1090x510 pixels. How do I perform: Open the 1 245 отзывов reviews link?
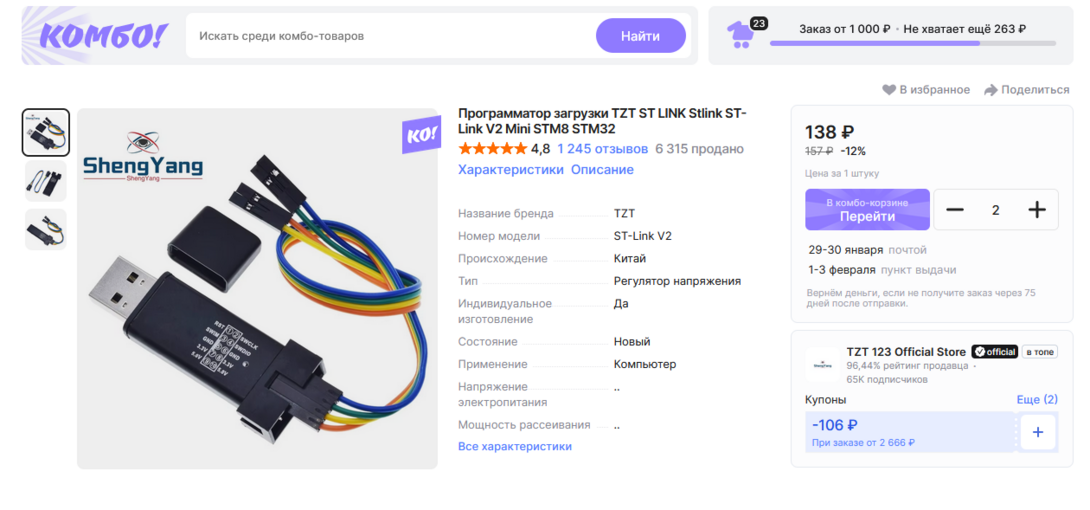coord(602,149)
